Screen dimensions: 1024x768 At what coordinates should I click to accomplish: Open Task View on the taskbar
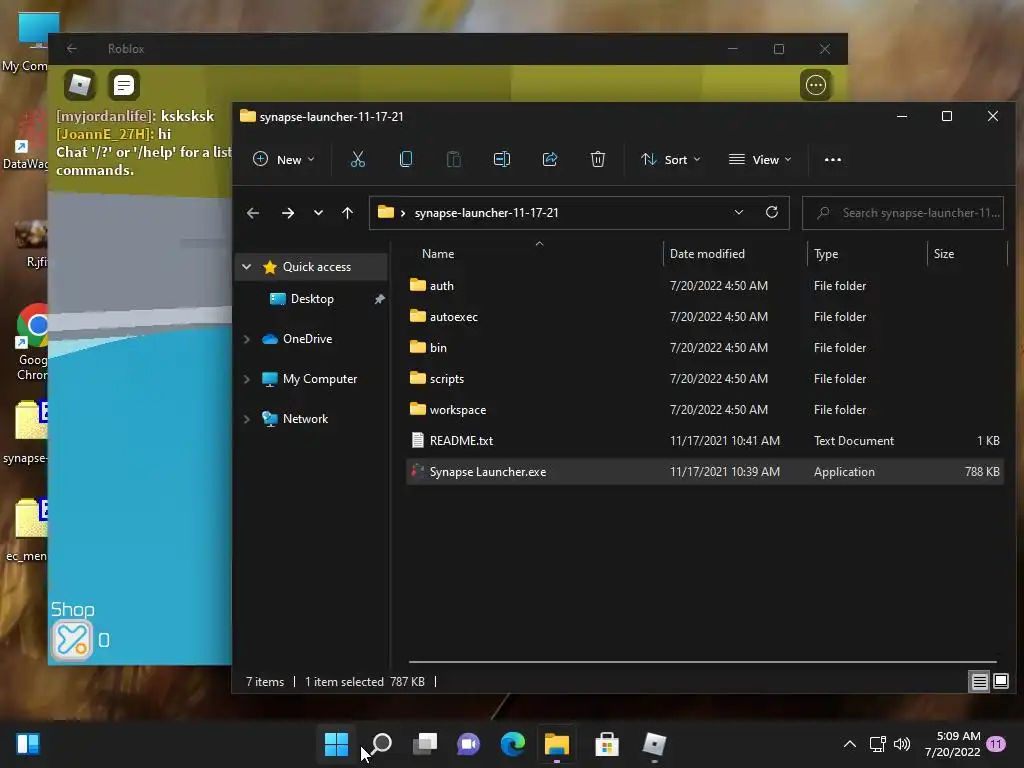[425, 744]
